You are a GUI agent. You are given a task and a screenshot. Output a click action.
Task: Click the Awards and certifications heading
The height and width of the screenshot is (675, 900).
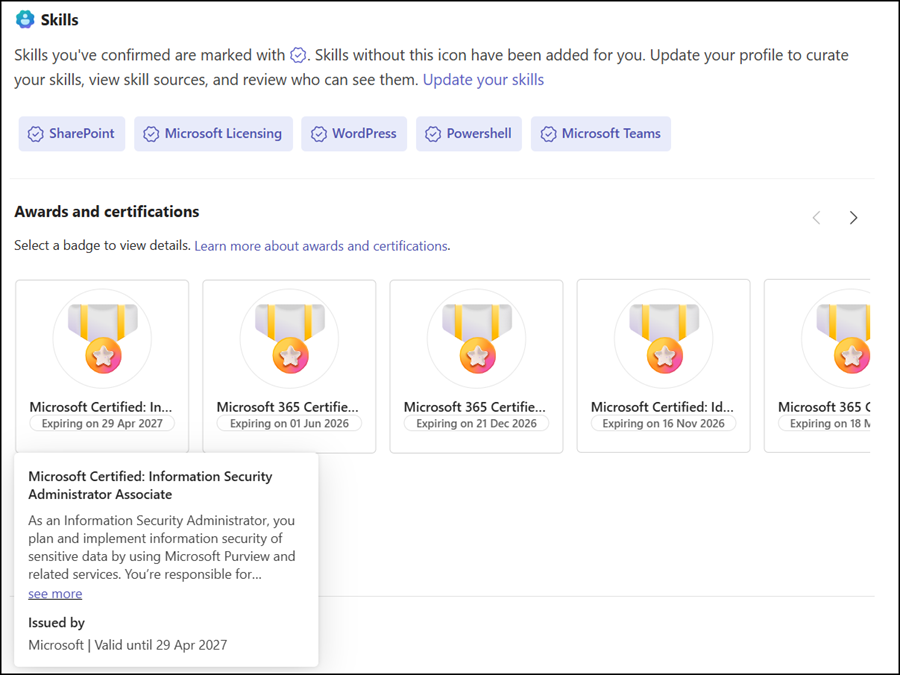coord(107,212)
